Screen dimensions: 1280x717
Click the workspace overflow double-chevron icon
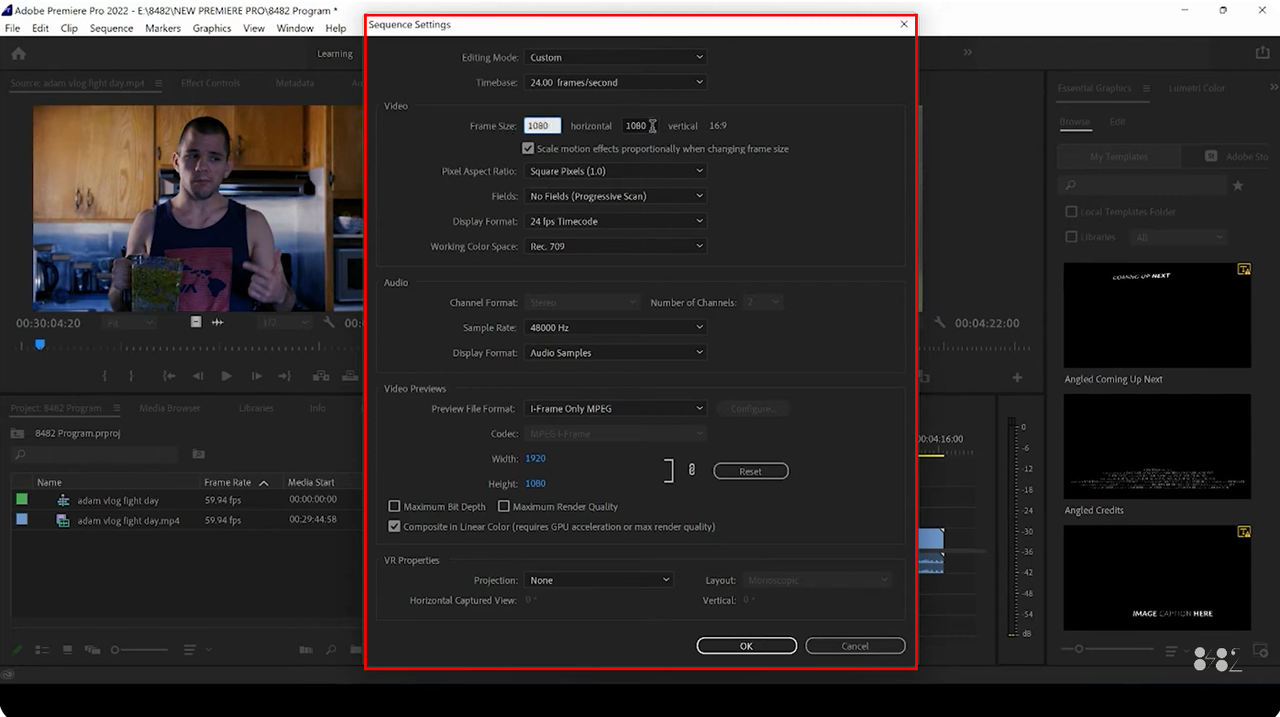(x=968, y=52)
